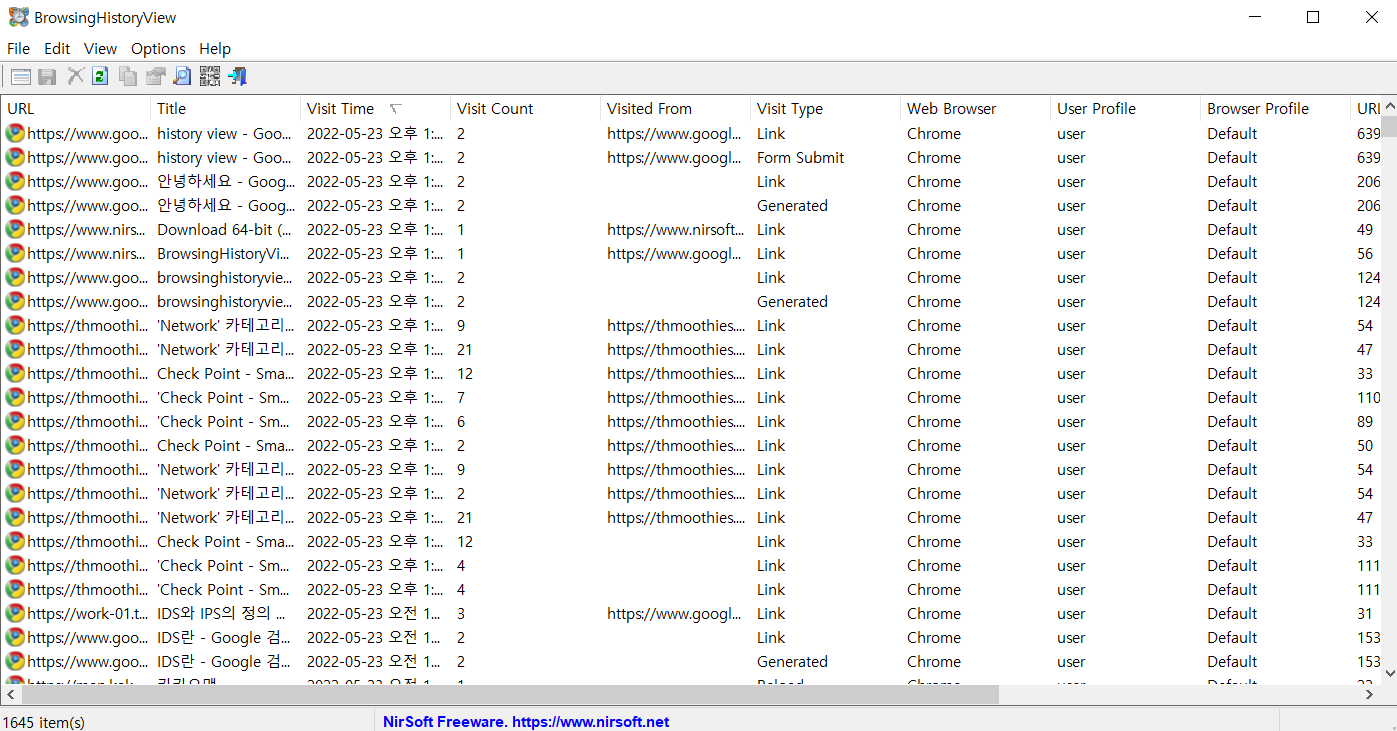Click the vertical scrollbar up arrow
Viewport: 1397px width, 731px height.
coord(1389,105)
